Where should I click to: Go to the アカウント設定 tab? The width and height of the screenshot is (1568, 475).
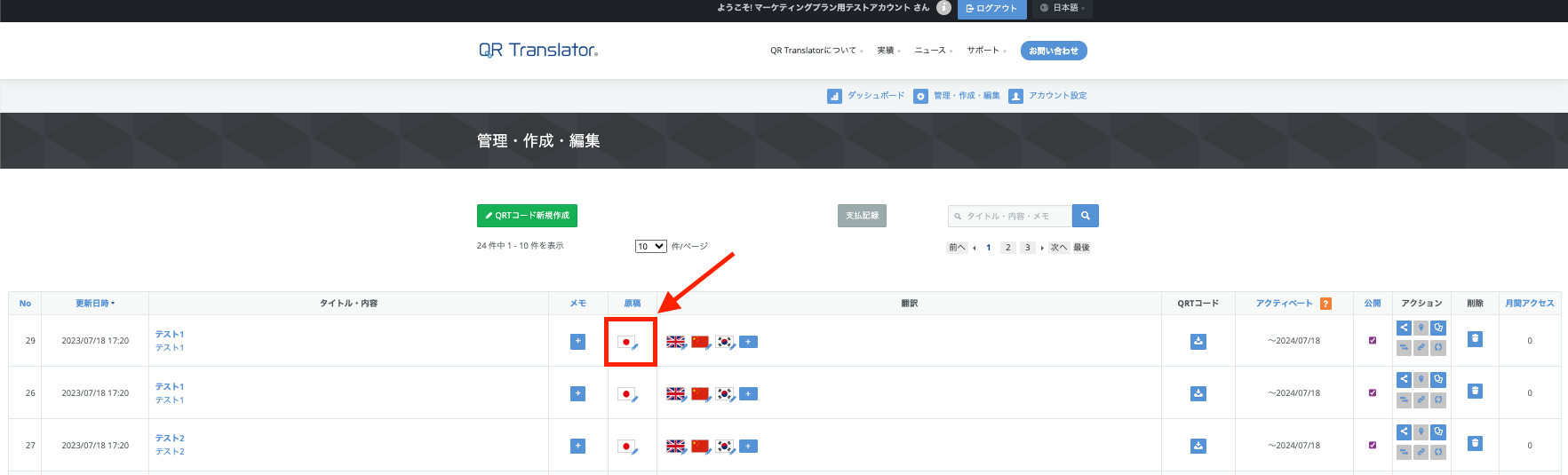click(1048, 96)
